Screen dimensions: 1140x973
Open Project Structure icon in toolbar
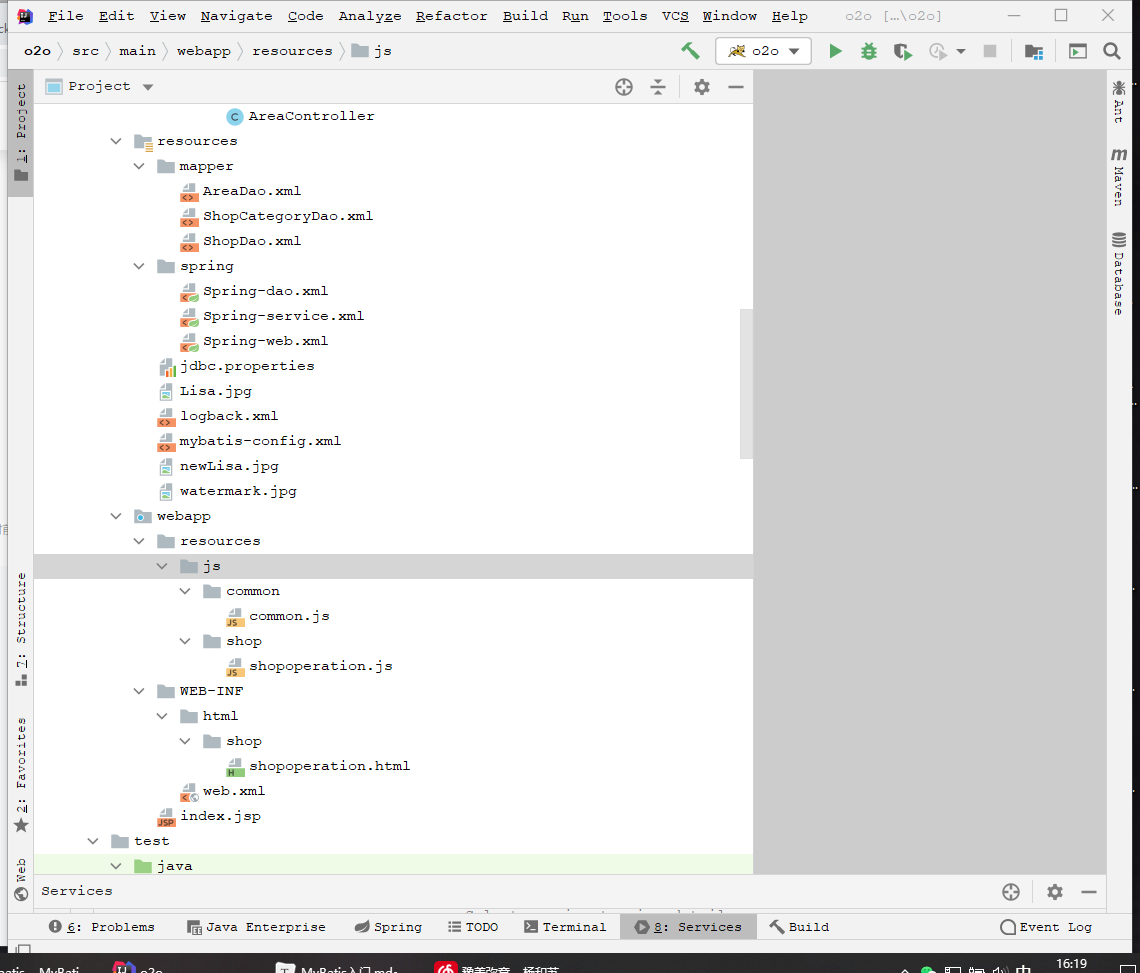click(1034, 51)
